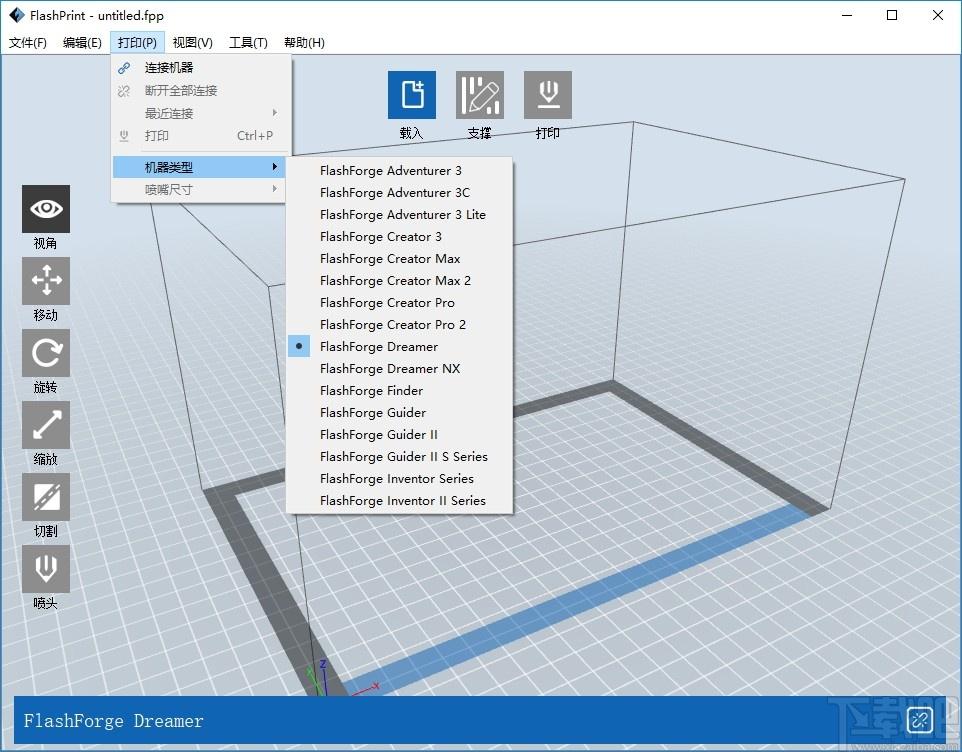Open the Supports (支撑) tool icon

click(x=480, y=94)
